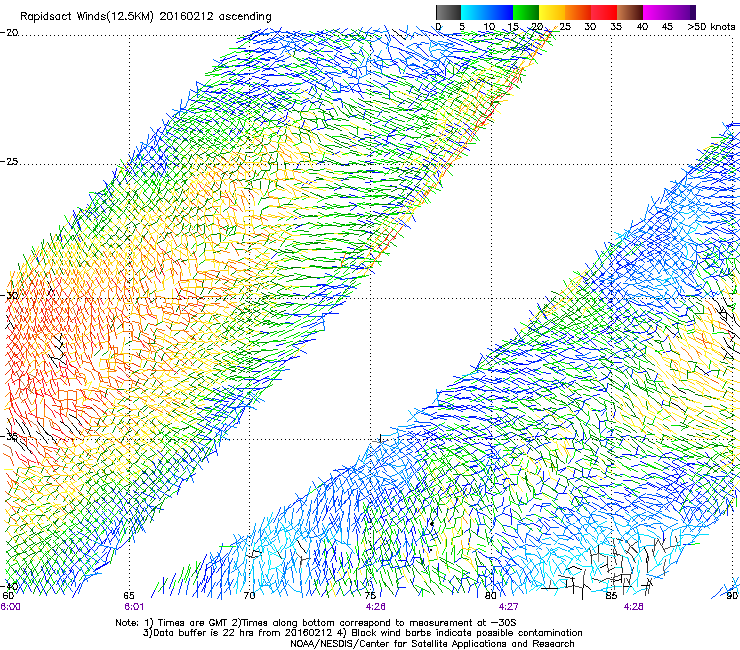Click the '10' label under the color legend

[x=489, y=26]
